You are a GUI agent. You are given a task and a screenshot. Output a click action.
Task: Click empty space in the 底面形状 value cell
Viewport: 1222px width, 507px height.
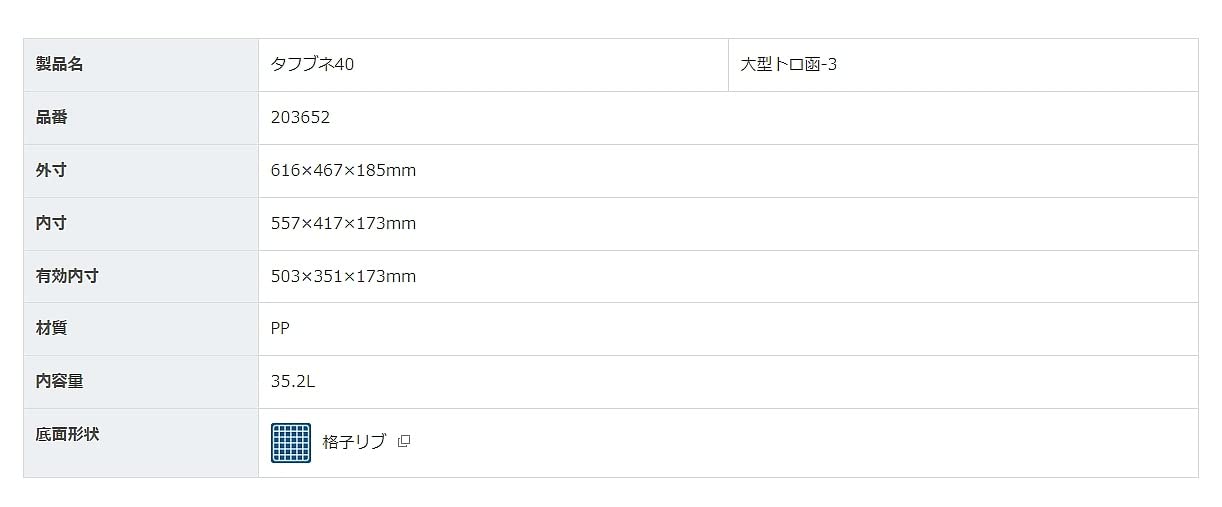tap(800, 443)
